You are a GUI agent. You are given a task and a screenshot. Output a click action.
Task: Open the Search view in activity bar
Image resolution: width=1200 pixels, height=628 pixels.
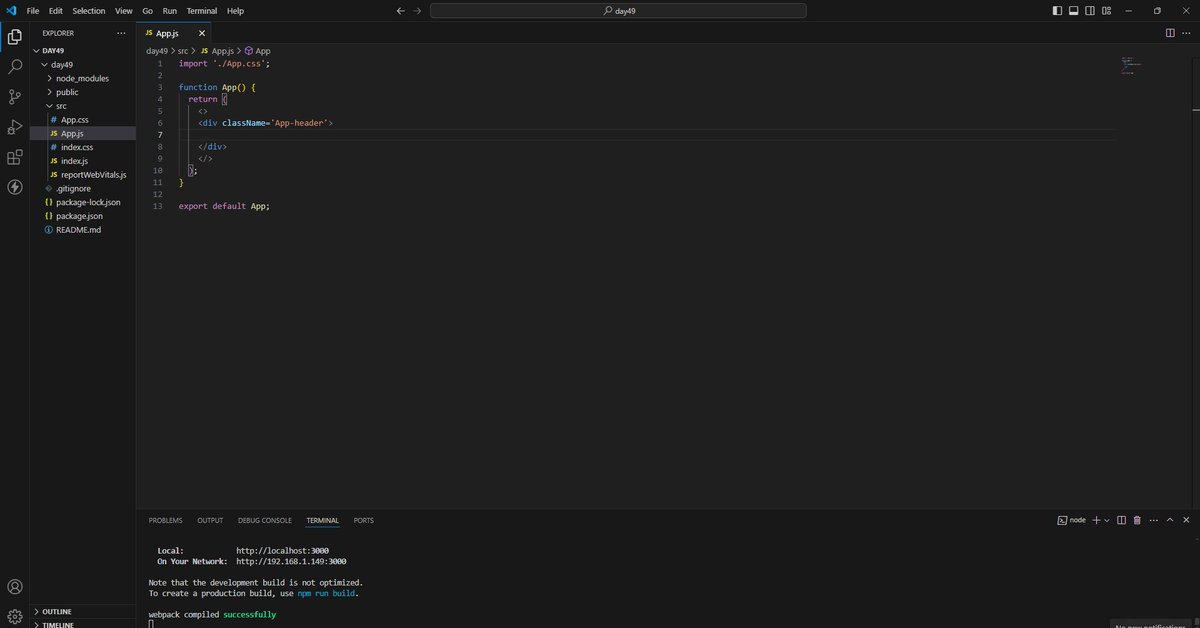[x=15, y=67]
